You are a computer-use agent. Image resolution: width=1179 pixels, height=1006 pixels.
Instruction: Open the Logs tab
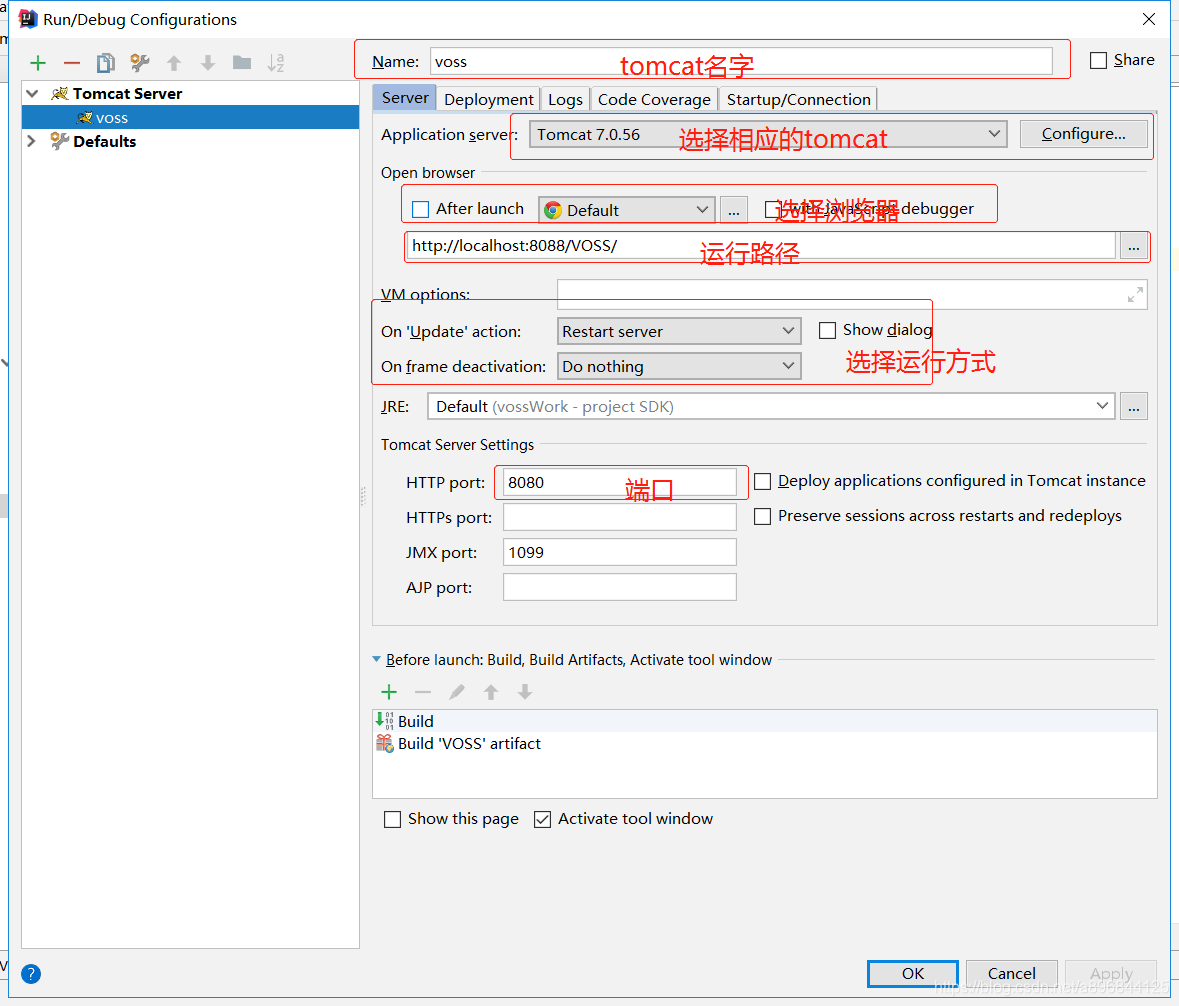[565, 99]
